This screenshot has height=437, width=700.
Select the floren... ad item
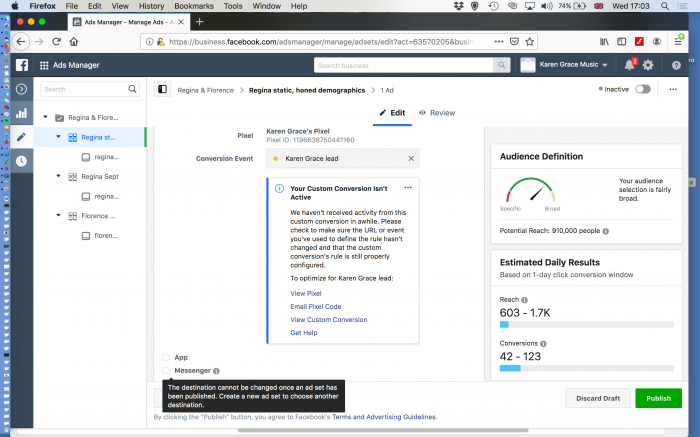point(100,236)
